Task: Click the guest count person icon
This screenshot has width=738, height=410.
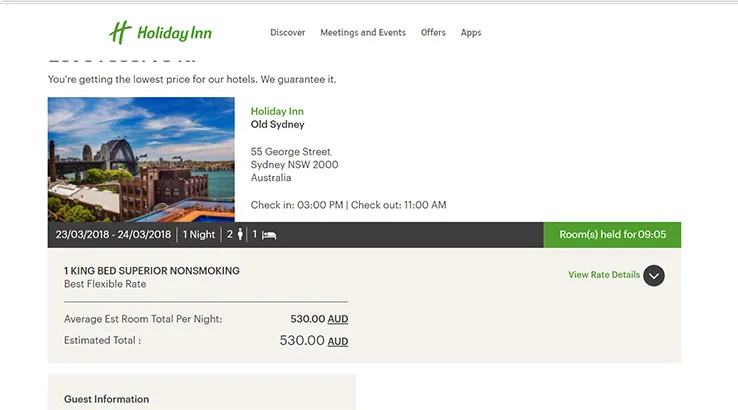Action: point(240,235)
